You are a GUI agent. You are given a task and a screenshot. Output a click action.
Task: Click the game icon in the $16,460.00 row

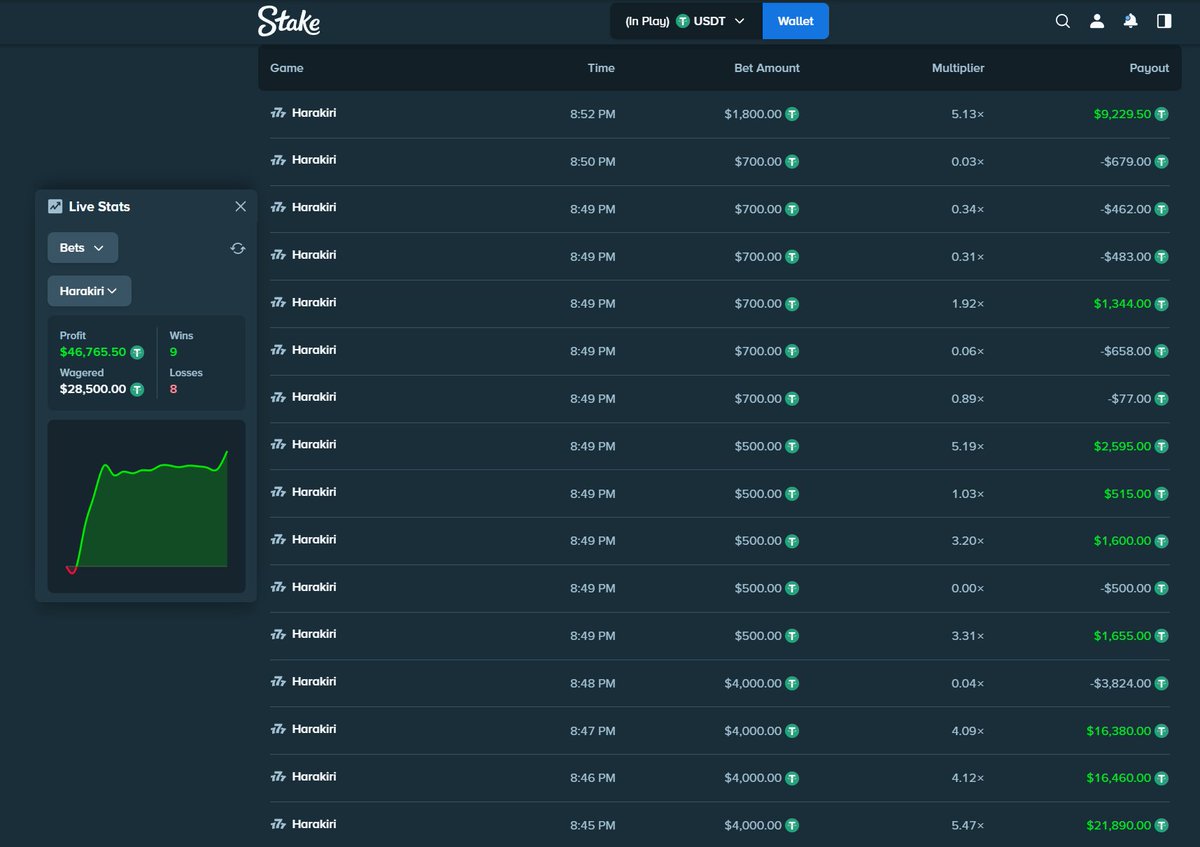pyautogui.click(x=278, y=777)
